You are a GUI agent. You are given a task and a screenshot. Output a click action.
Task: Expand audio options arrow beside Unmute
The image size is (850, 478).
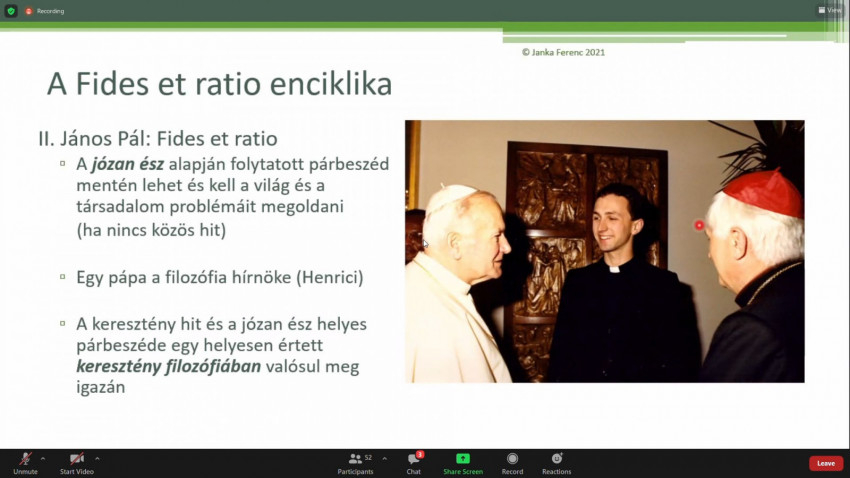coord(43,458)
